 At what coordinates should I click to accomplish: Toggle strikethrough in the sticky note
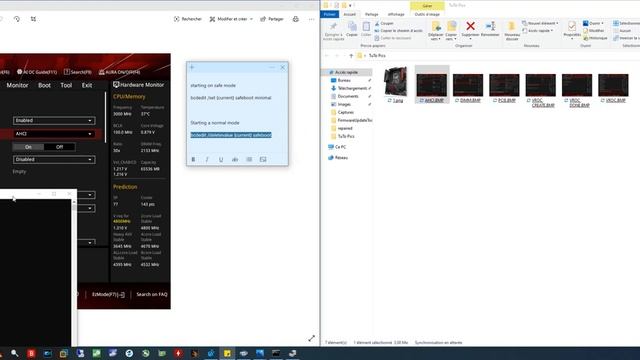235,160
